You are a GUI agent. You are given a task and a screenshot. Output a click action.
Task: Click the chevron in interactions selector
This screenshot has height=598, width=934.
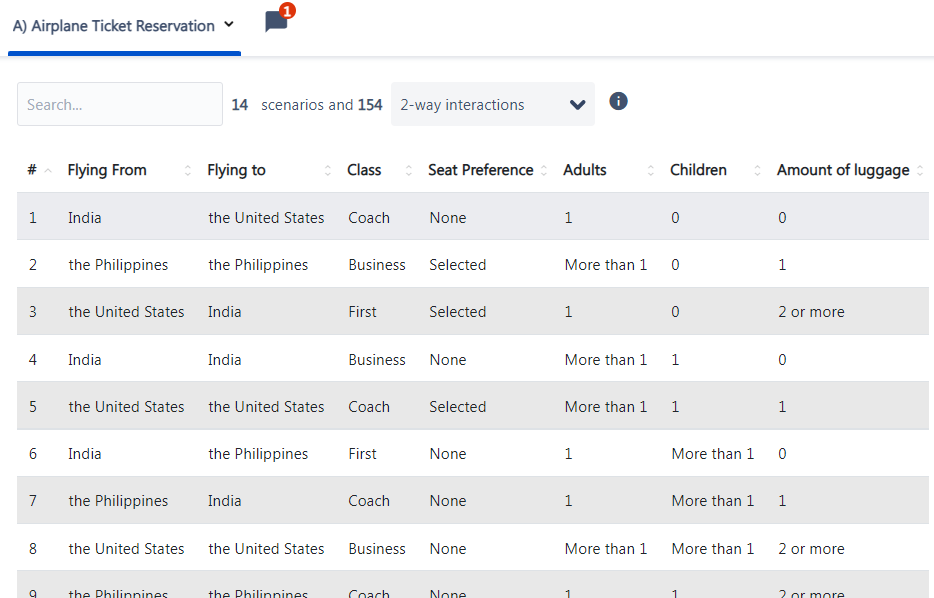pyautogui.click(x=577, y=105)
